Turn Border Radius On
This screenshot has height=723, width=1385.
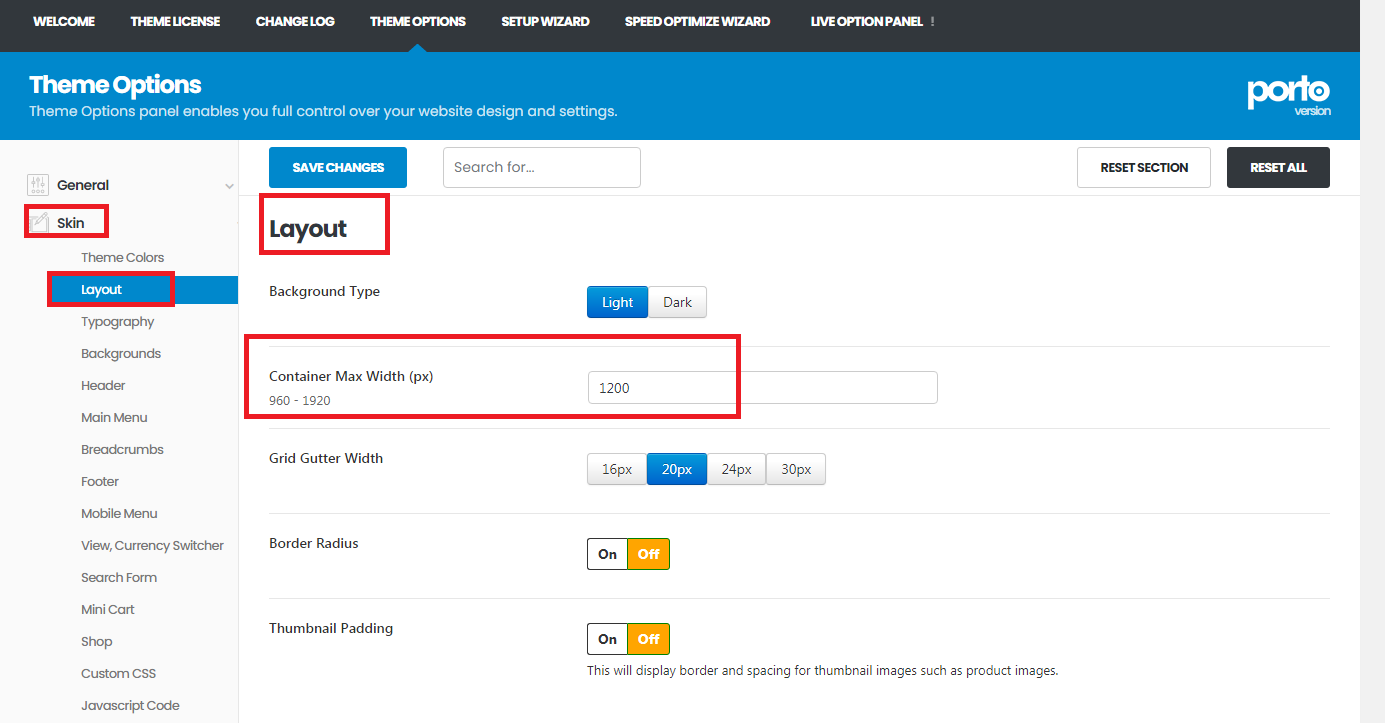(608, 554)
